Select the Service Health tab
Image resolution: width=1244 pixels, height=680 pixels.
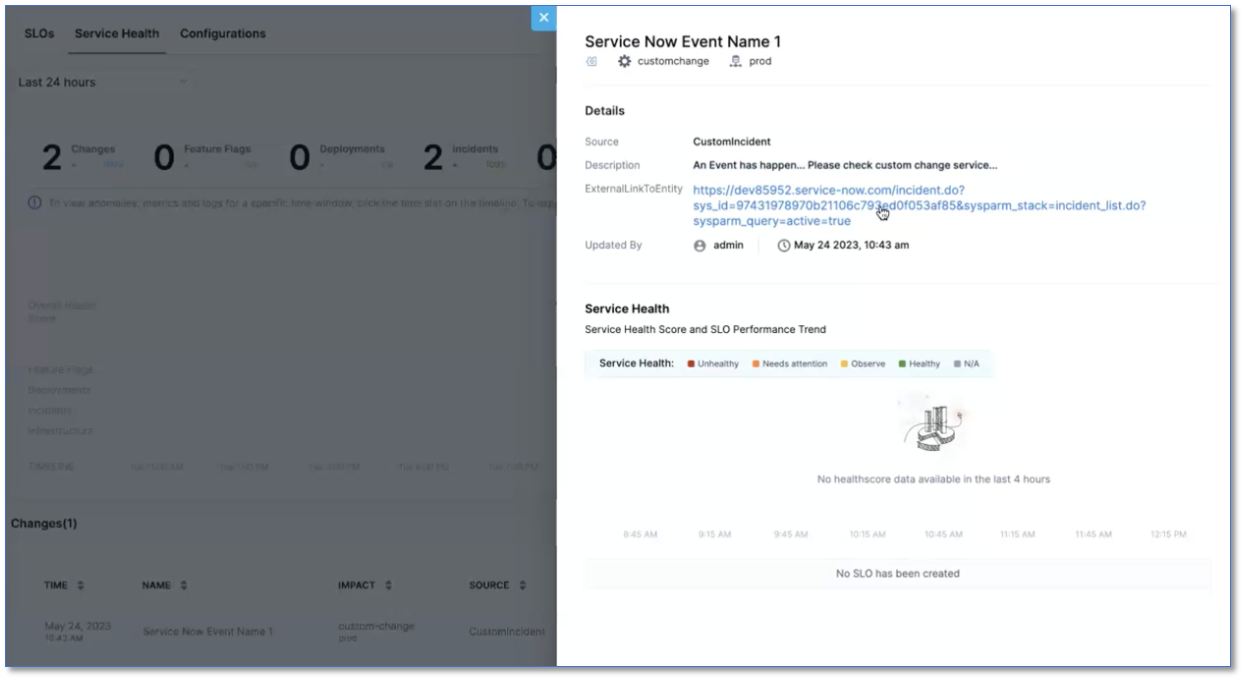coord(117,33)
